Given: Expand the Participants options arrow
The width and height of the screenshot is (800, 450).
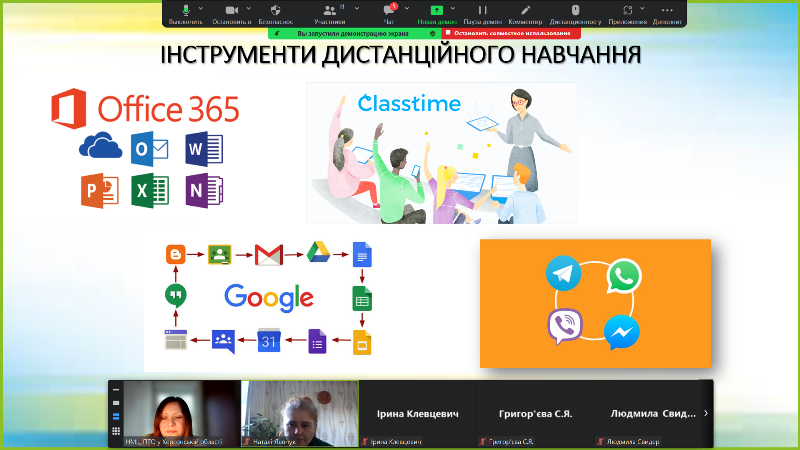Looking at the screenshot, I should [x=357, y=8].
